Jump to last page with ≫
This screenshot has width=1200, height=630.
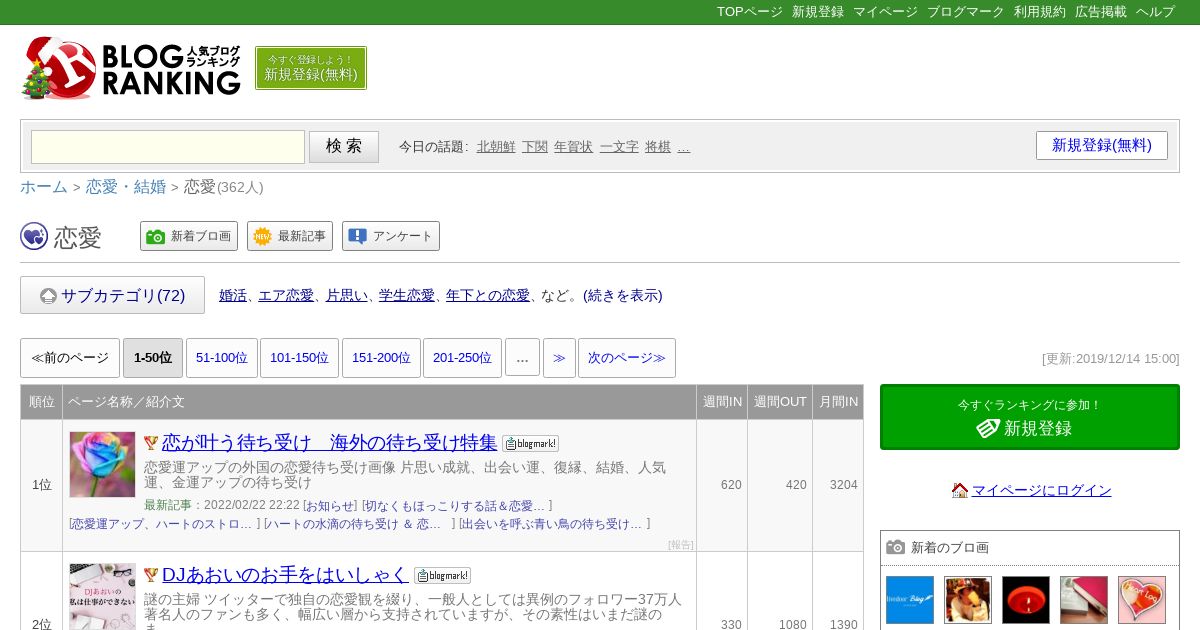pyautogui.click(x=559, y=358)
